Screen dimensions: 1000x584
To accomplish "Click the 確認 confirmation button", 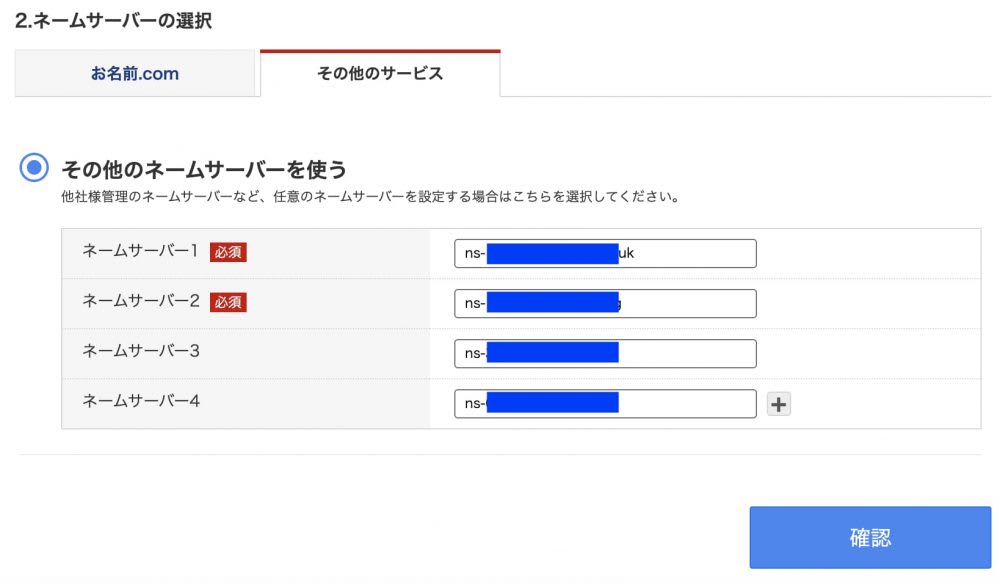I will click(873, 537).
